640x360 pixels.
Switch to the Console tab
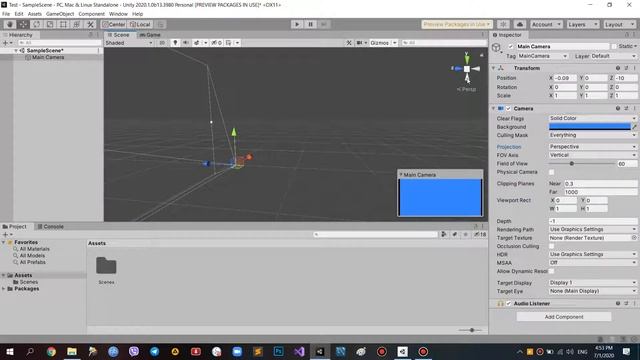(x=50, y=227)
